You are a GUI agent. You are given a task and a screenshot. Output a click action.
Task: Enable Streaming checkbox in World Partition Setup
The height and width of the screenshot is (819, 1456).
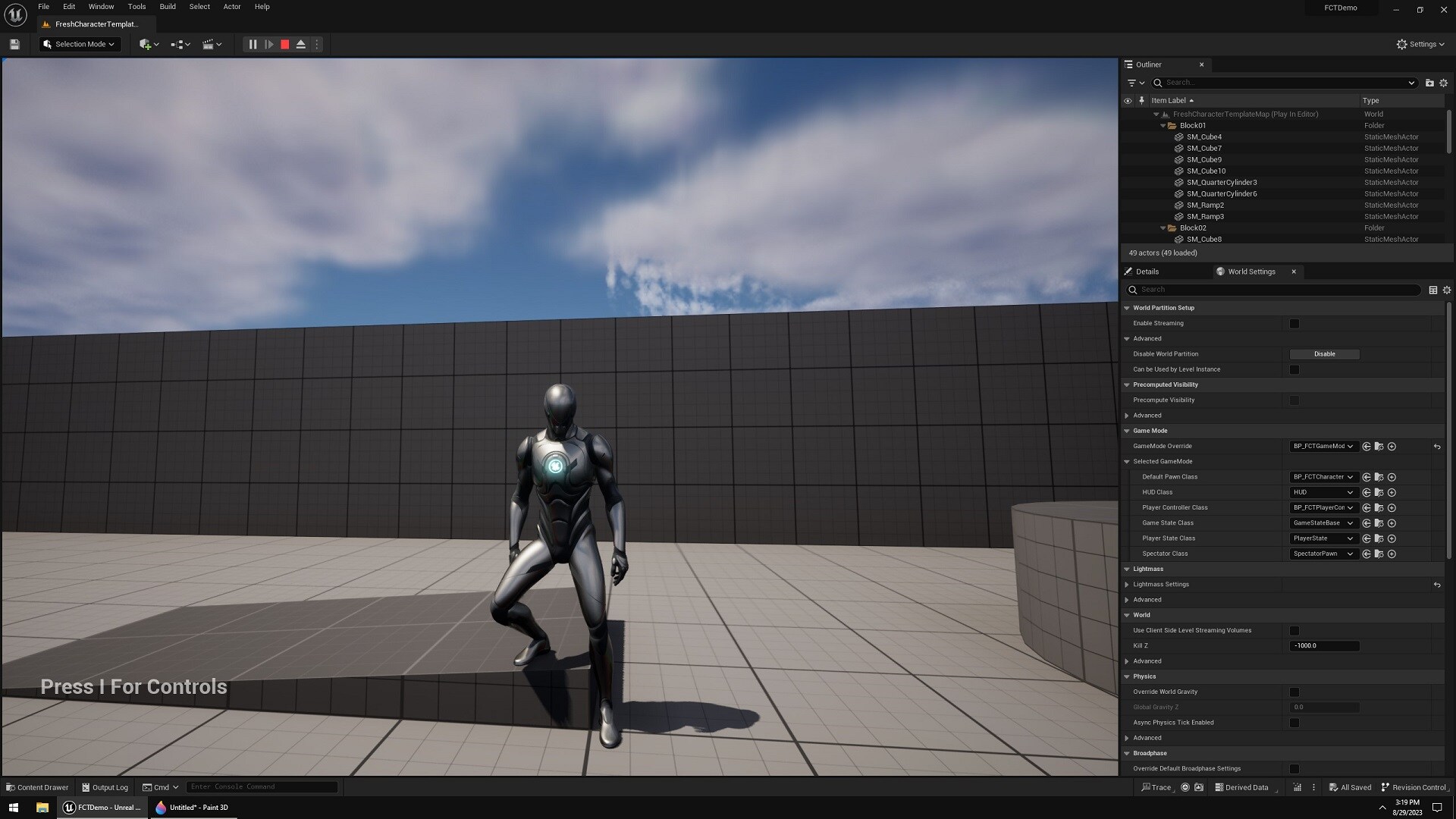click(x=1294, y=324)
